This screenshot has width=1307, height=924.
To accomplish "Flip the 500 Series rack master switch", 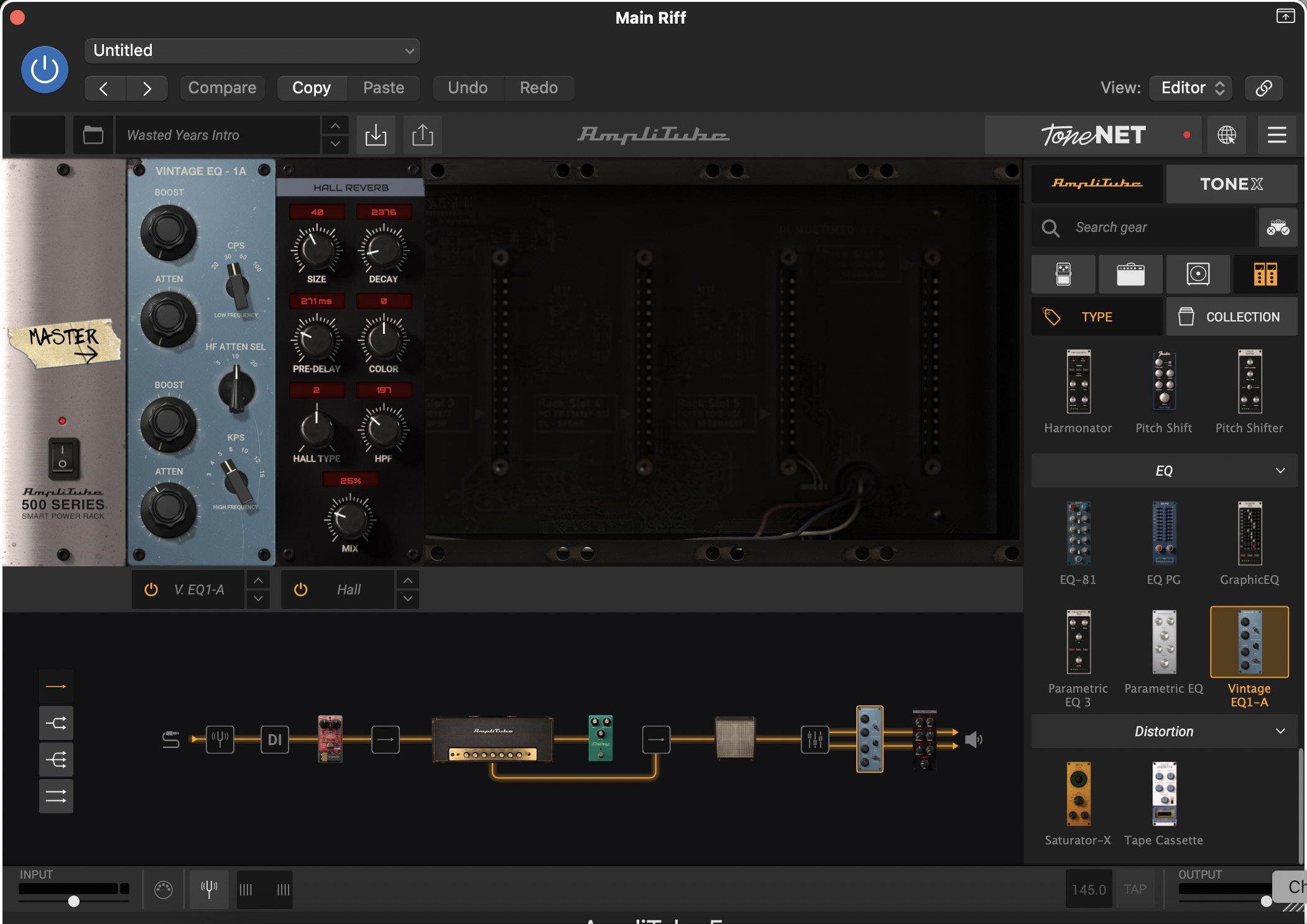I will (63, 459).
